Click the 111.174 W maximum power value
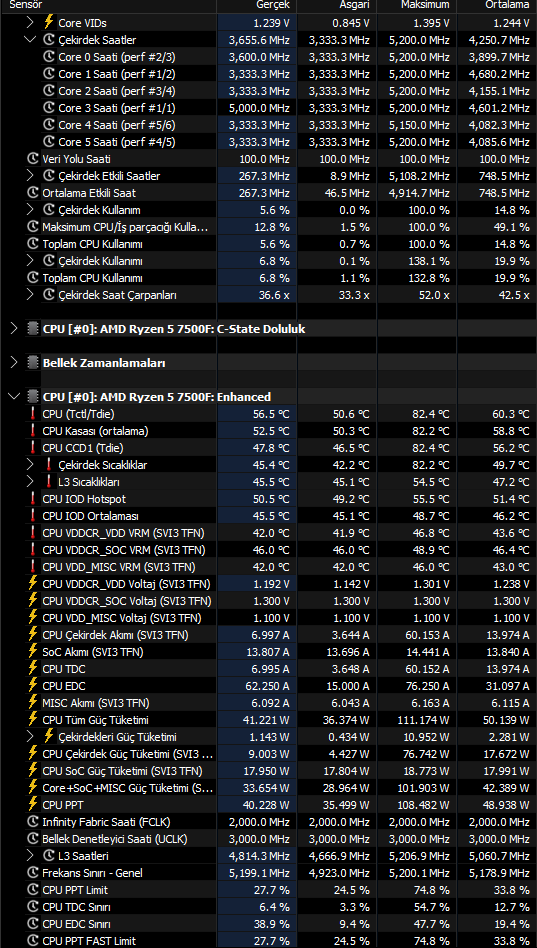Viewport: 537px width, 948px height. tap(422, 720)
